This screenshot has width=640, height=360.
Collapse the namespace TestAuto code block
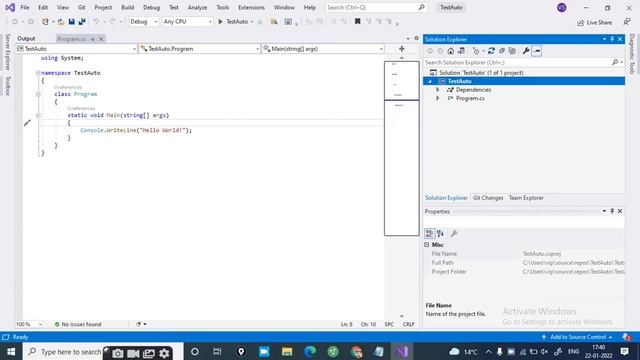click(38, 73)
